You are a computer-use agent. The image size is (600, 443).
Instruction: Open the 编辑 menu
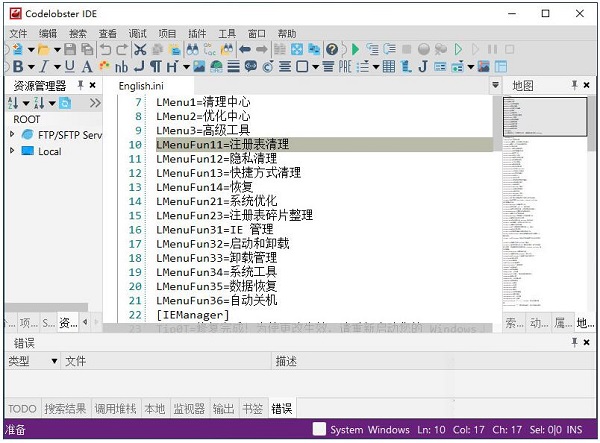click(x=48, y=34)
